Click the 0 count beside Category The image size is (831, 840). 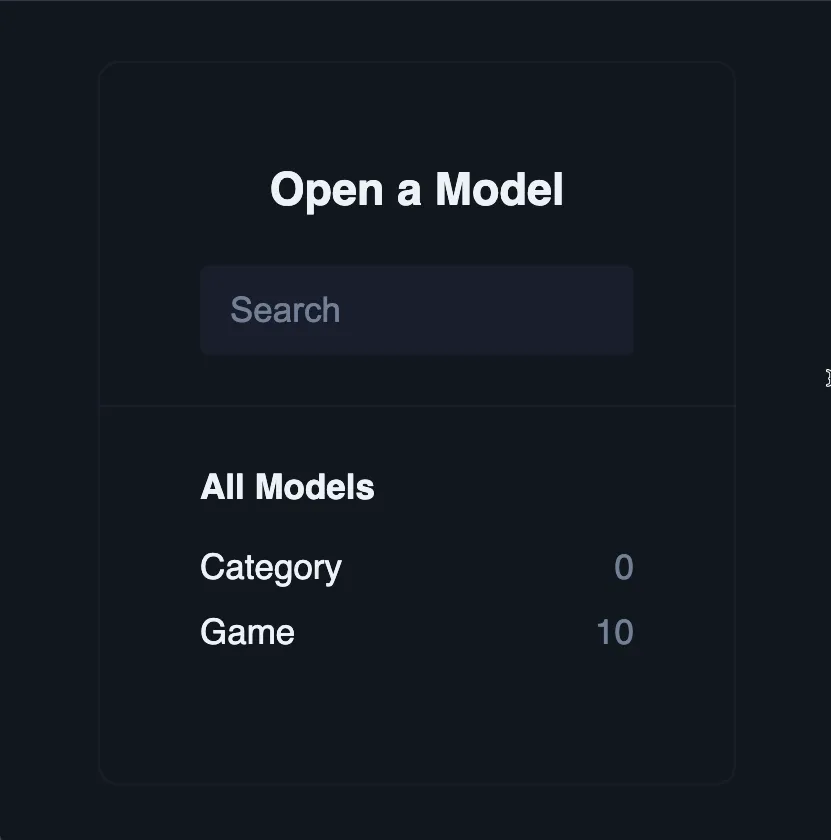pos(623,567)
